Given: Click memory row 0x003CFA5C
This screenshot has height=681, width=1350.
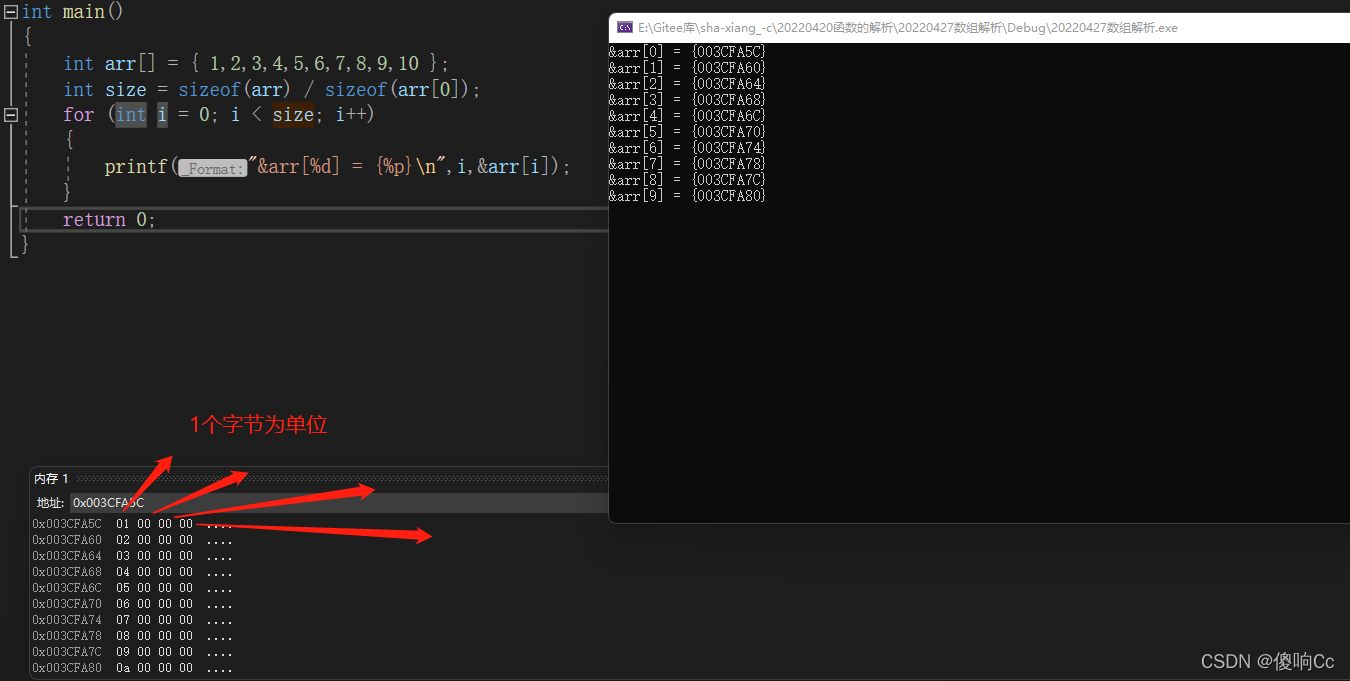Looking at the screenshot, I should [x=132, y=524].
